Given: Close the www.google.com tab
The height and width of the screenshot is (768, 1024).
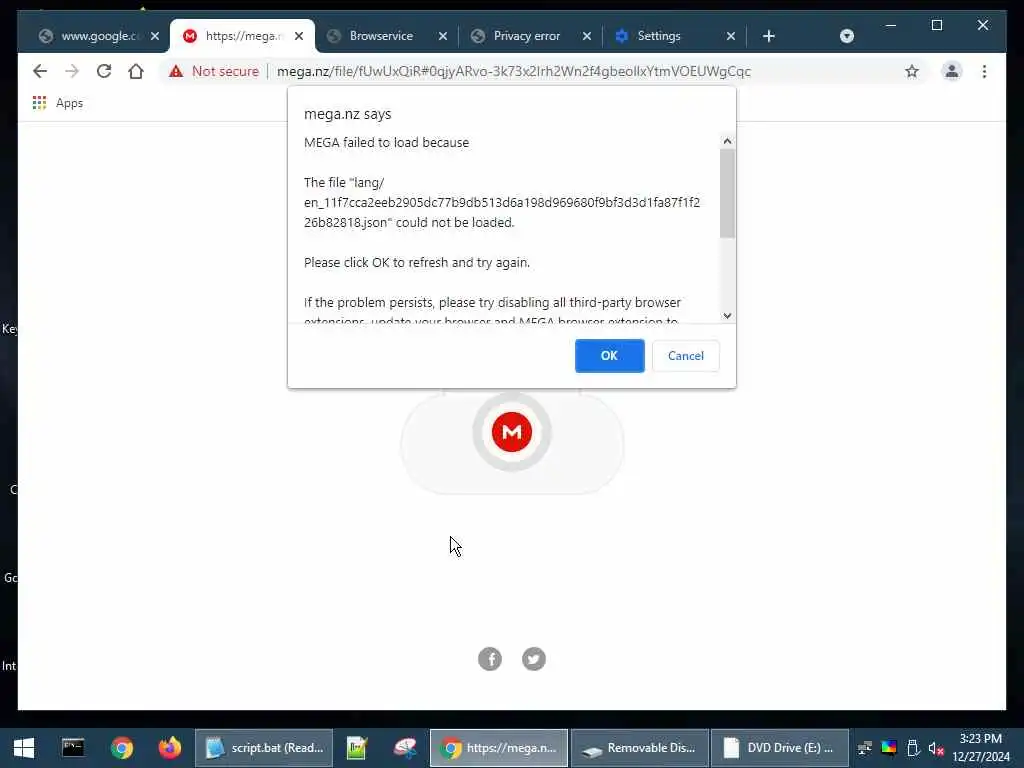Looking at the screenshot, I should 155,36.
